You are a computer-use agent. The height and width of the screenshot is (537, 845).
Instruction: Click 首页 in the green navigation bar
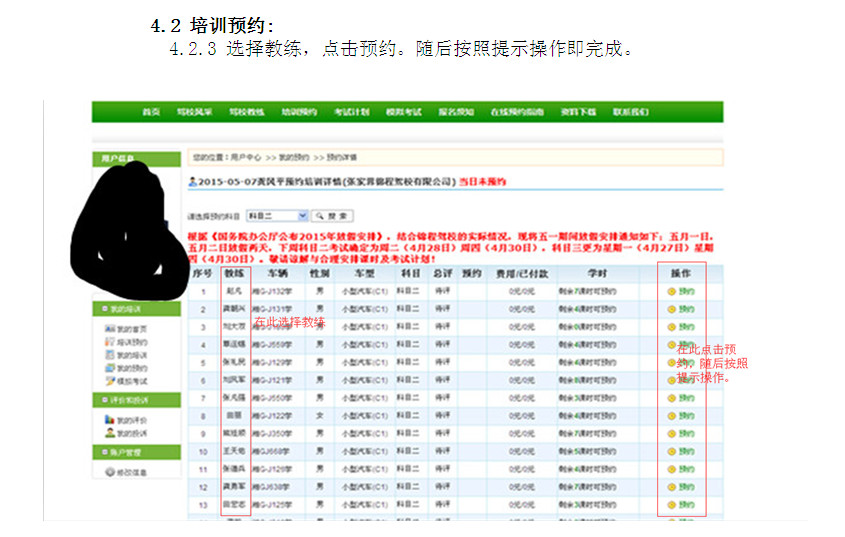tap(151, 112)
